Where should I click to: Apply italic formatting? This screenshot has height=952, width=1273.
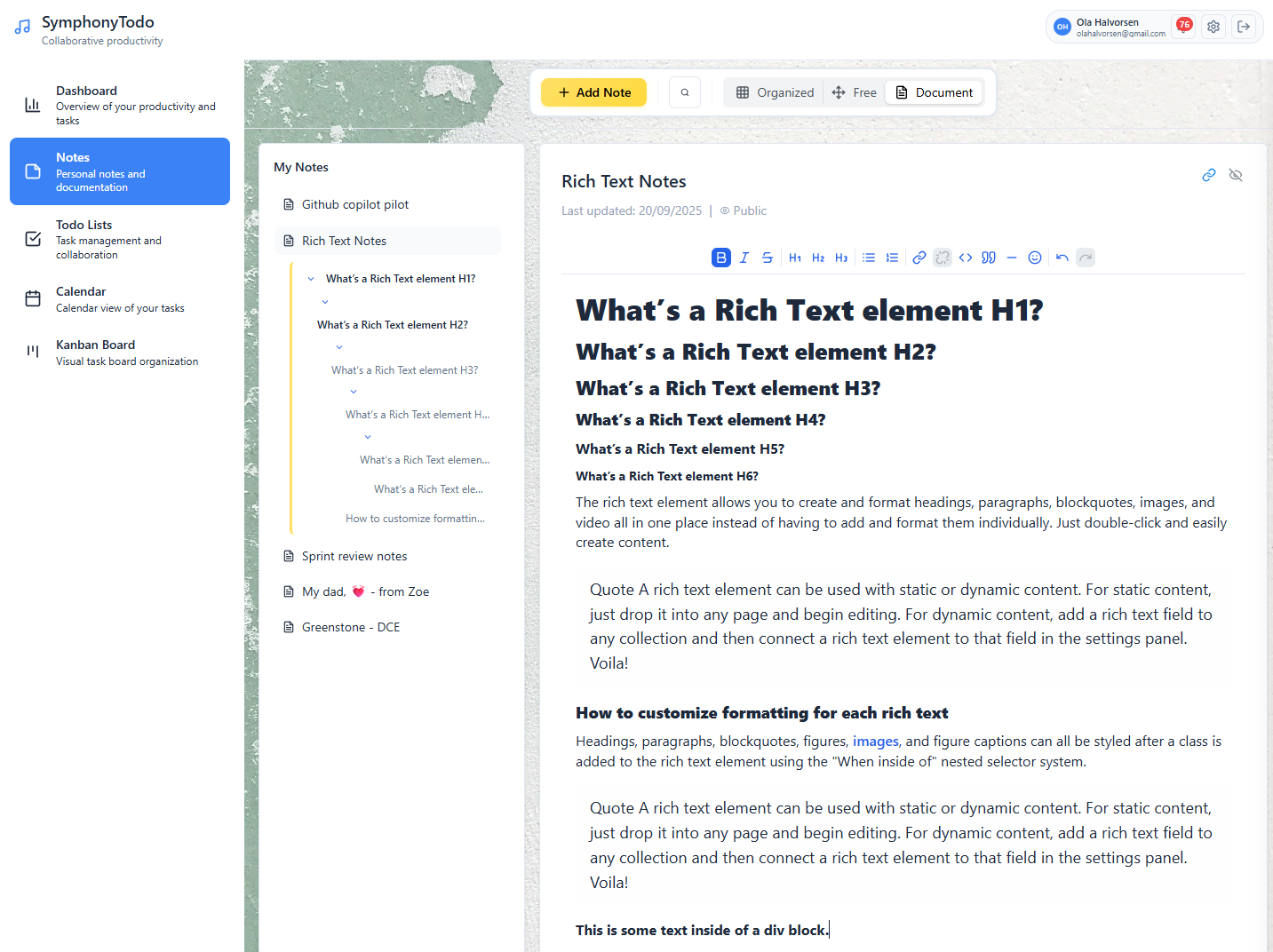(744, 258)
